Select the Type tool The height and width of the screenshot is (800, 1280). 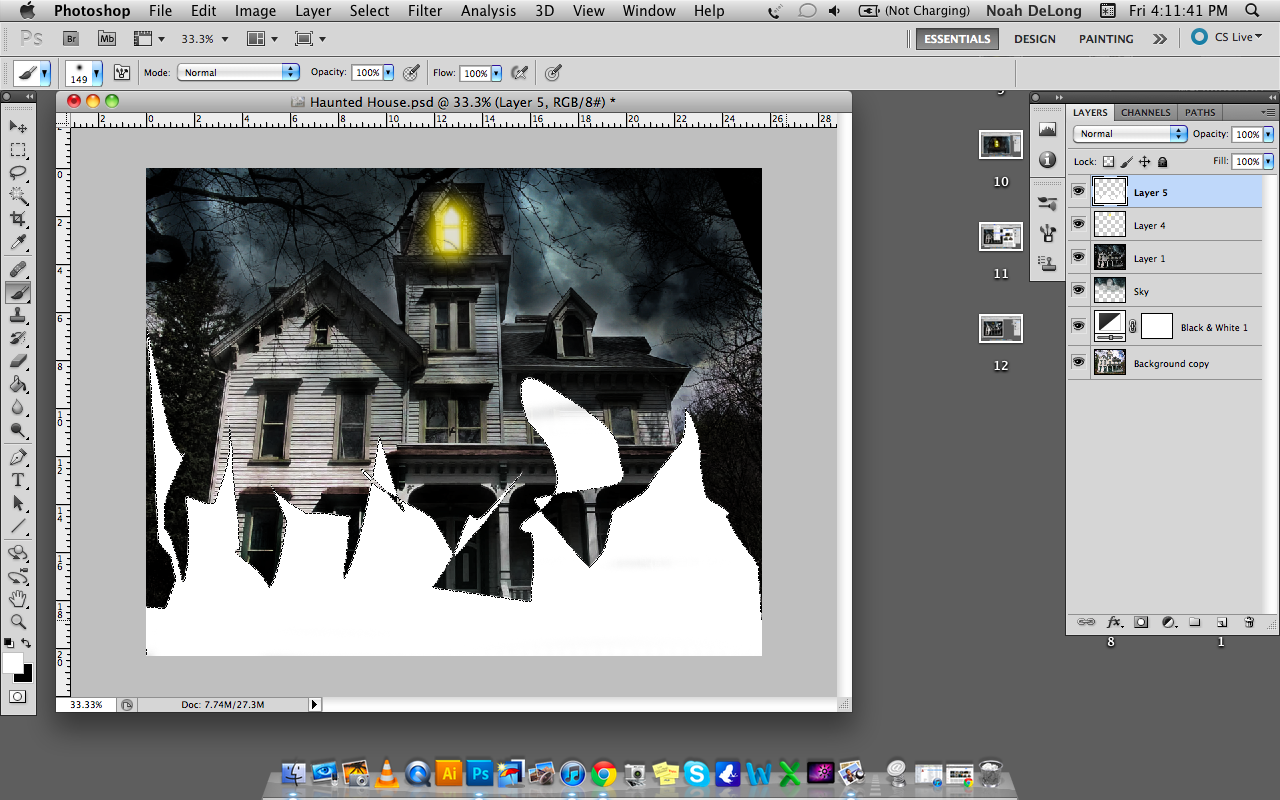[x=18, y=480]
